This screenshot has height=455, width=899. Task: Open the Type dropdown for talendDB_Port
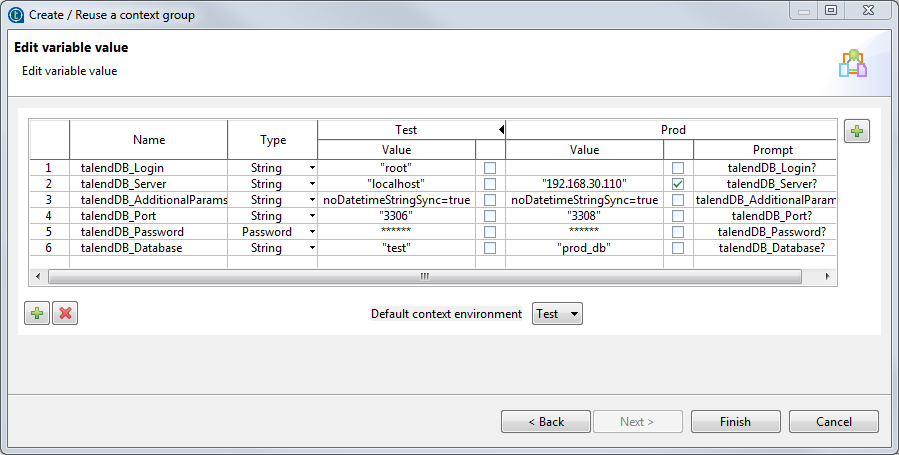[x=312, y=216]
